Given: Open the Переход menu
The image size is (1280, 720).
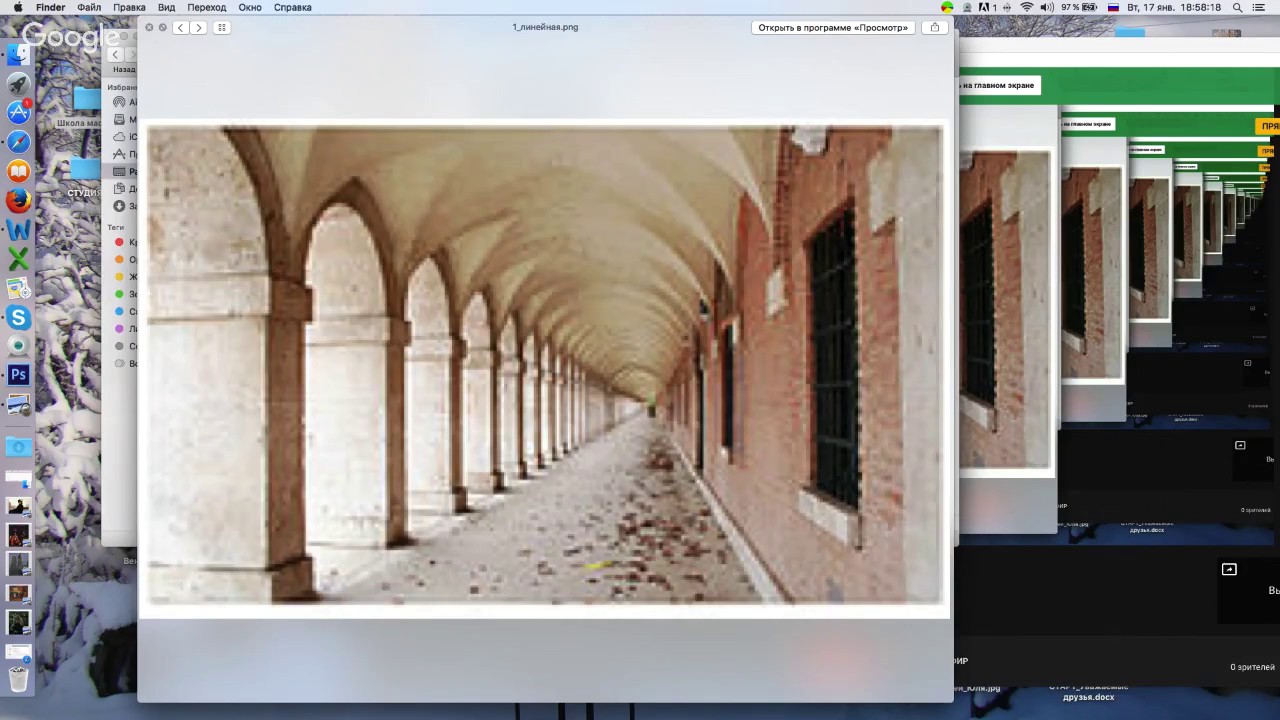Looking at the screenshot, I should (x=207, y=7).
